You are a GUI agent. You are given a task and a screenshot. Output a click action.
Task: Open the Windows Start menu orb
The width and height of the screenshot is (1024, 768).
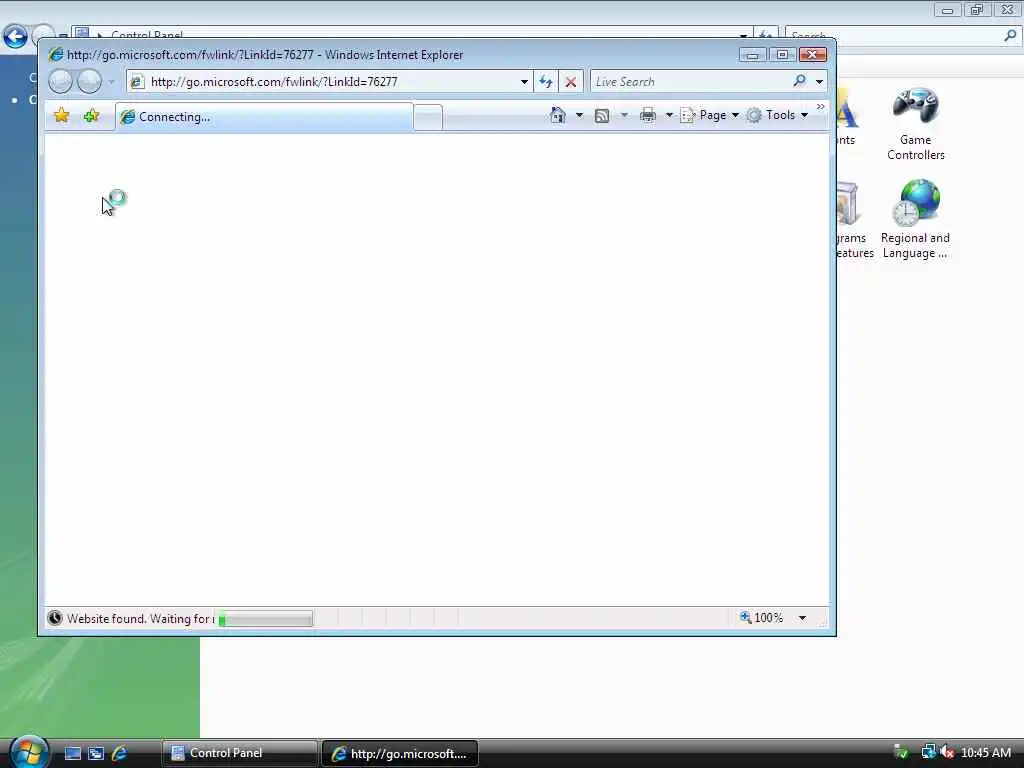pyautogui.click(x=28, y=753)
